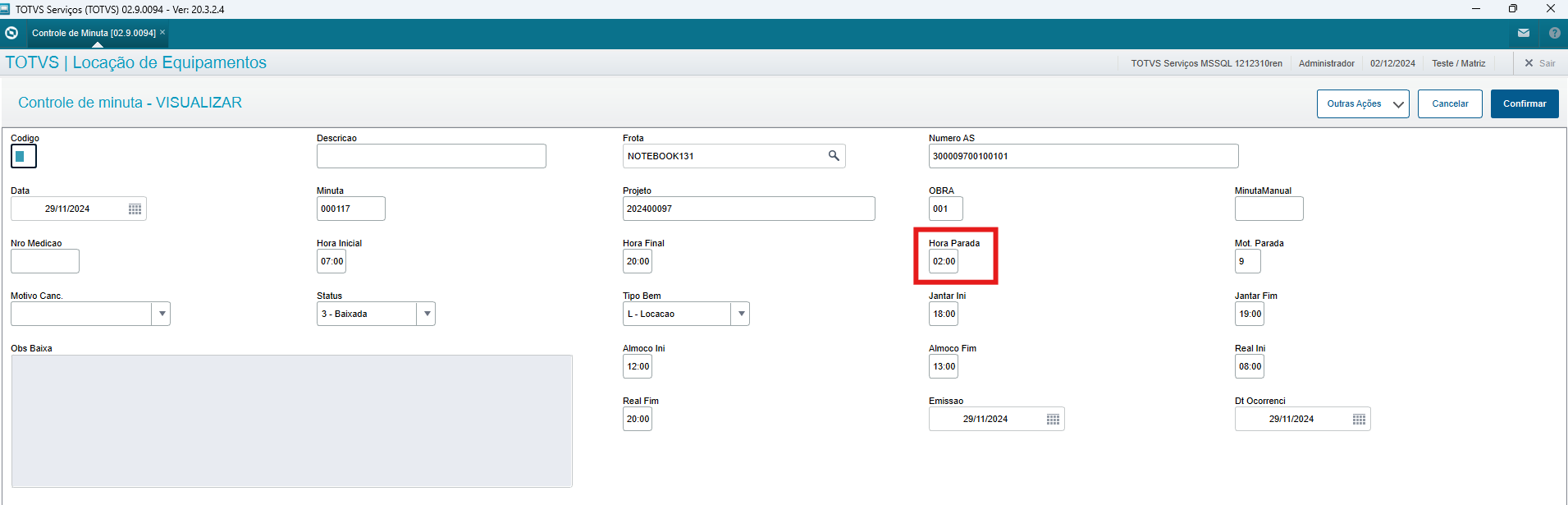Open the Motivo Canc. dropdown
Viewport: 1568px width, 505px height.
[x=162, y=314]
